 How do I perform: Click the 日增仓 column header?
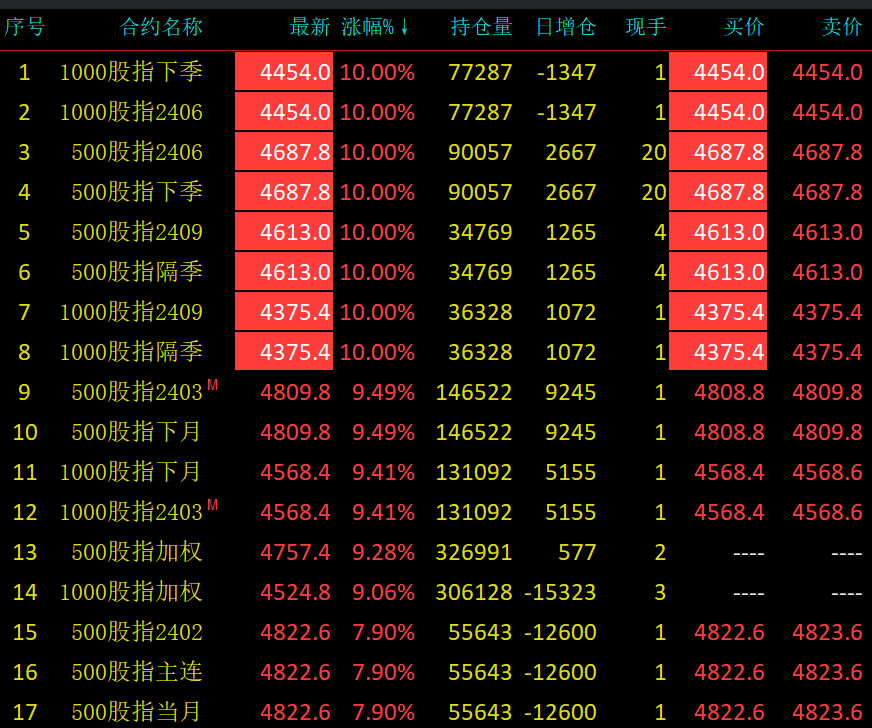click(x=565, y=27)
